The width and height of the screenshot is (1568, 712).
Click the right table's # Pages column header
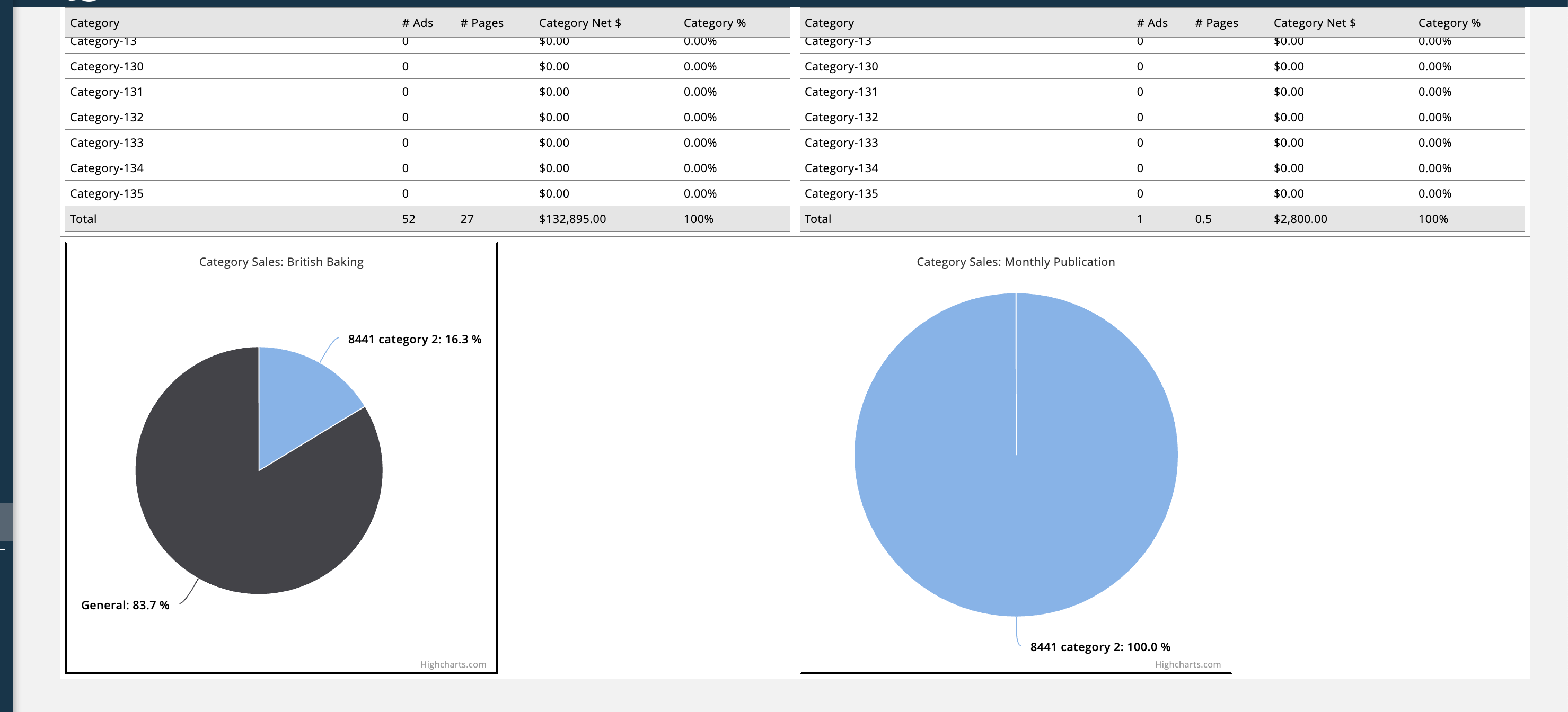[1216, 23]
